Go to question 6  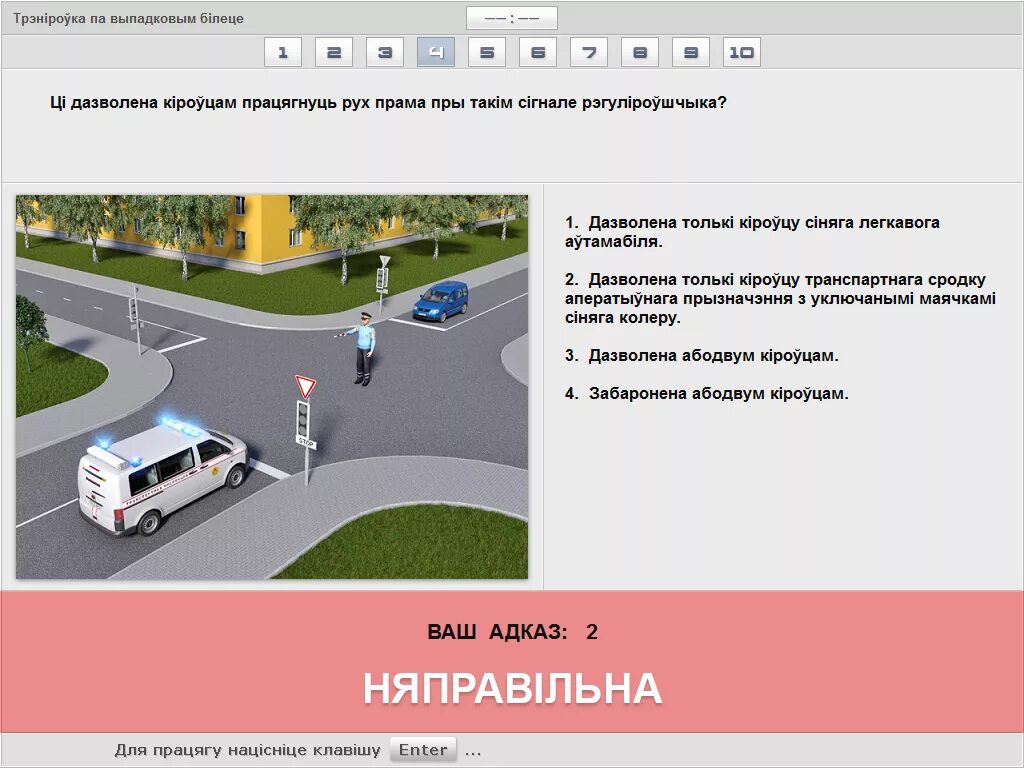coord(537,52)
